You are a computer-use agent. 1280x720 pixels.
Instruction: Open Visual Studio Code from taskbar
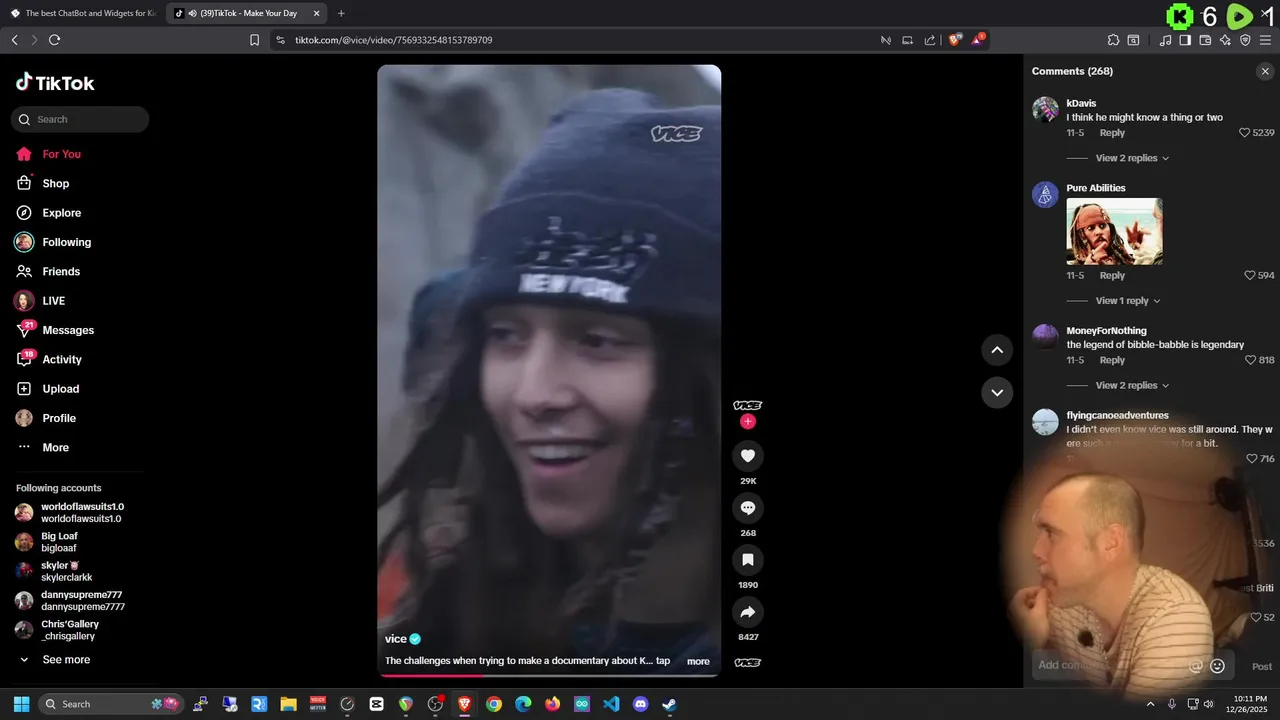[611, 704]
